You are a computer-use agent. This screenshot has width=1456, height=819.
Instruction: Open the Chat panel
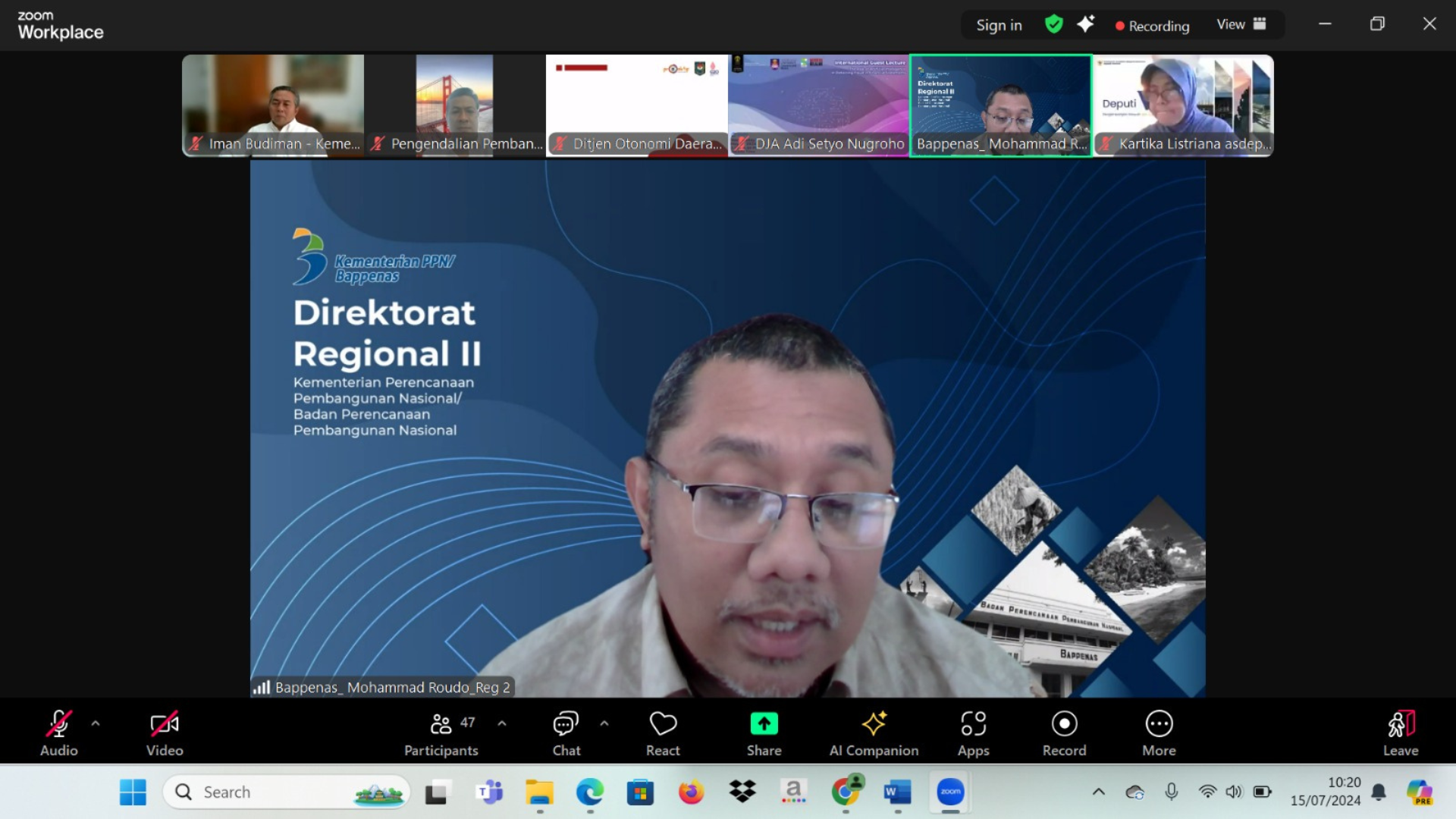coord(566,733)
